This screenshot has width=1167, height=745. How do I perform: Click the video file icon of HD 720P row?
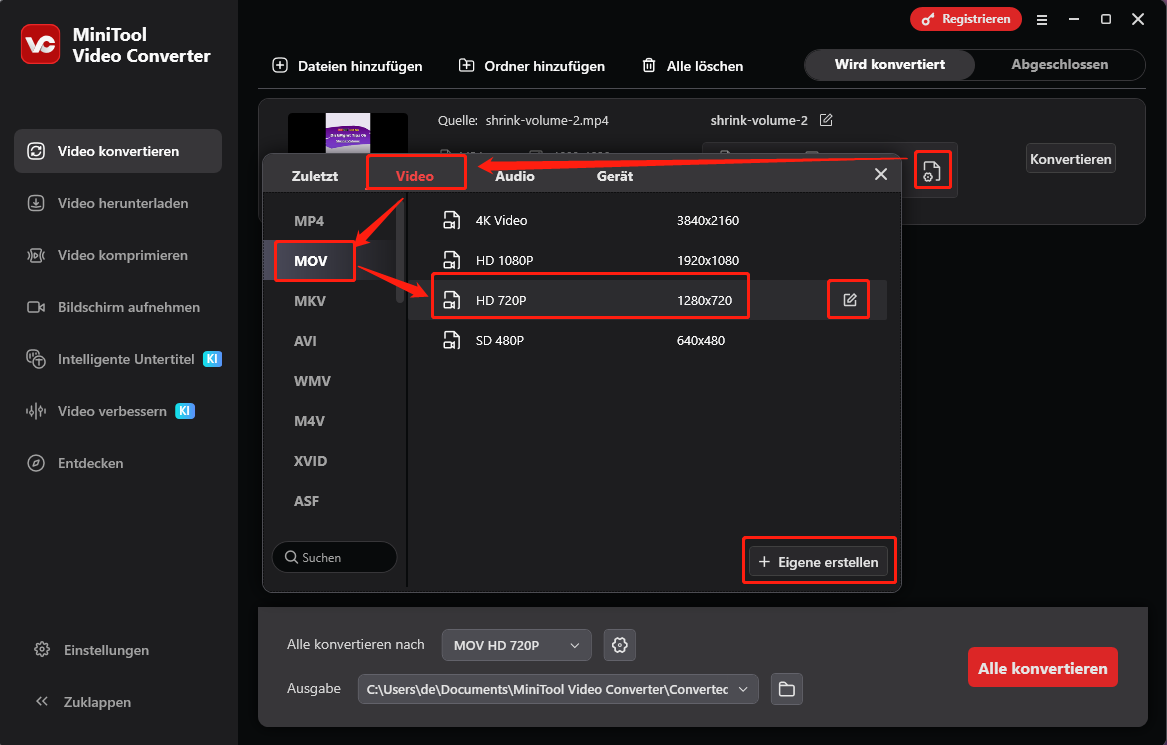452,300
